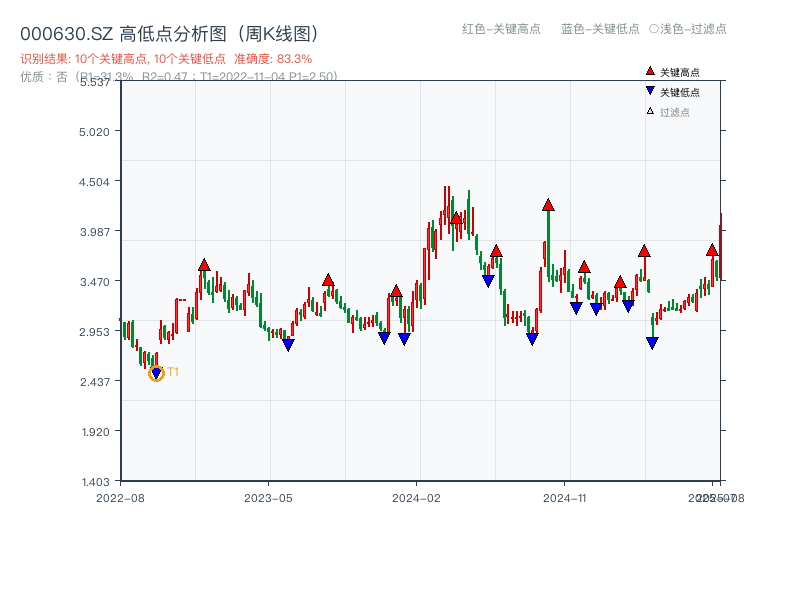Click the 2.953 y-axis label
Viewport: 800px width, 600px height.
tap(94, 332)
